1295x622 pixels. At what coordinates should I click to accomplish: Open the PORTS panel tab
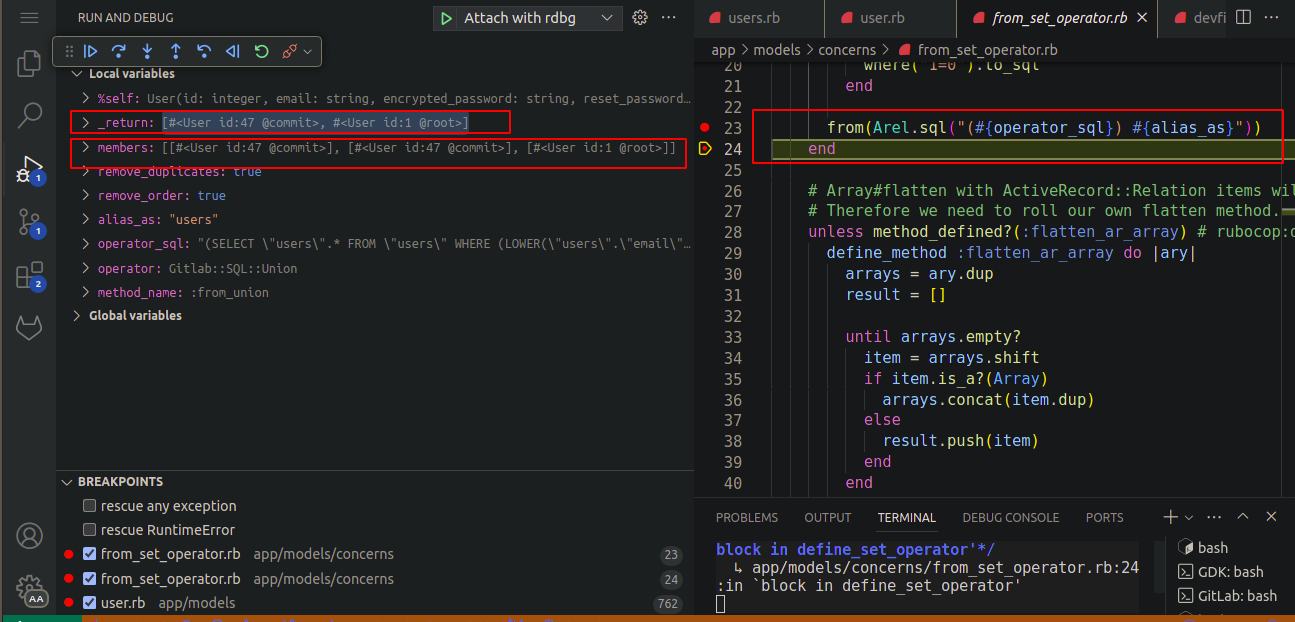click(1105, 517)
